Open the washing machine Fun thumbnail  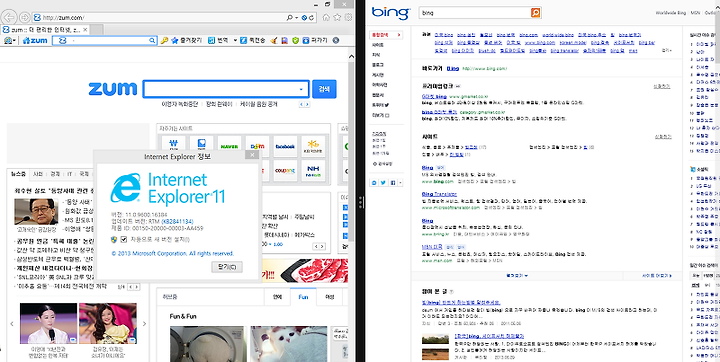click(208, 344)
